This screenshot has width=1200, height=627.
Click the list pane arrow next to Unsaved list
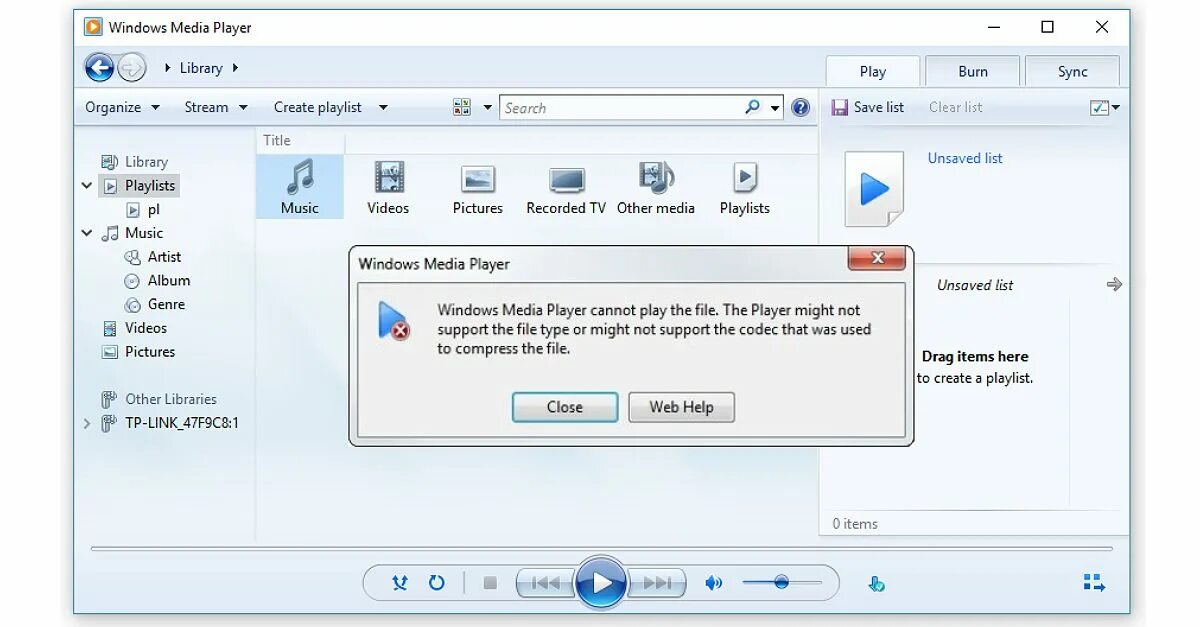tap(1114, 285)
